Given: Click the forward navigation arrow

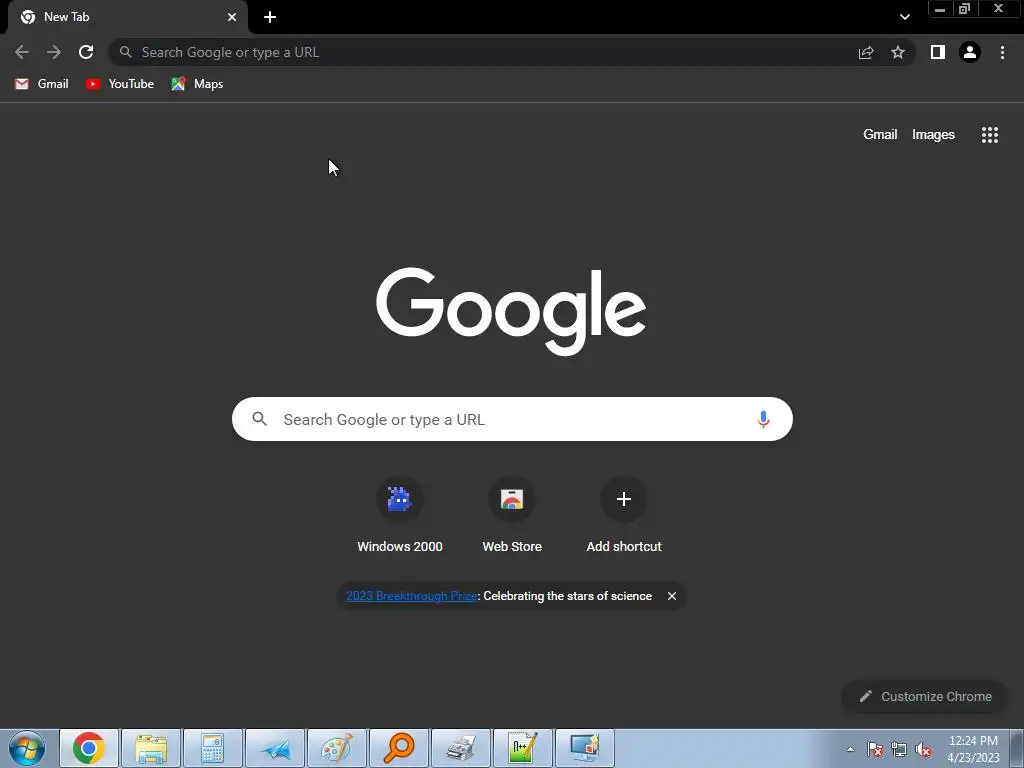Looking at the screenshot, I should [54, 52].
